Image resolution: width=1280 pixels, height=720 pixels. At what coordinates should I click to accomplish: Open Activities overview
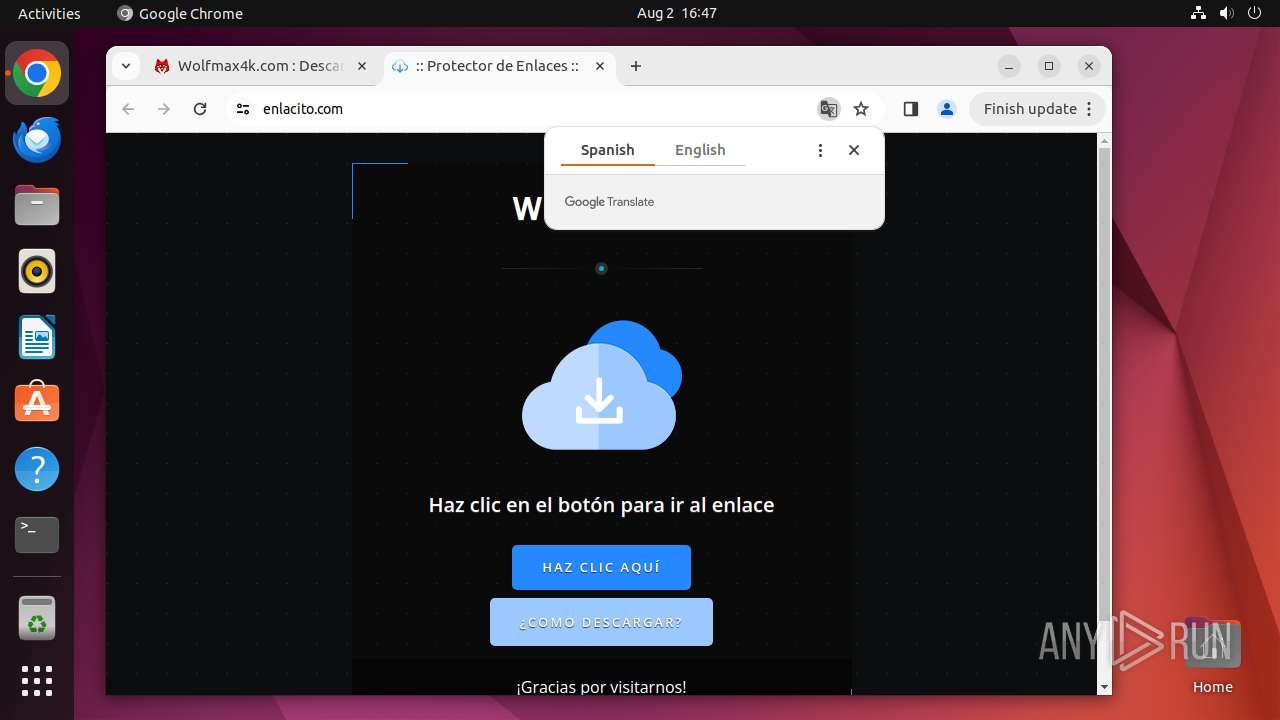[x=49, y=13]
